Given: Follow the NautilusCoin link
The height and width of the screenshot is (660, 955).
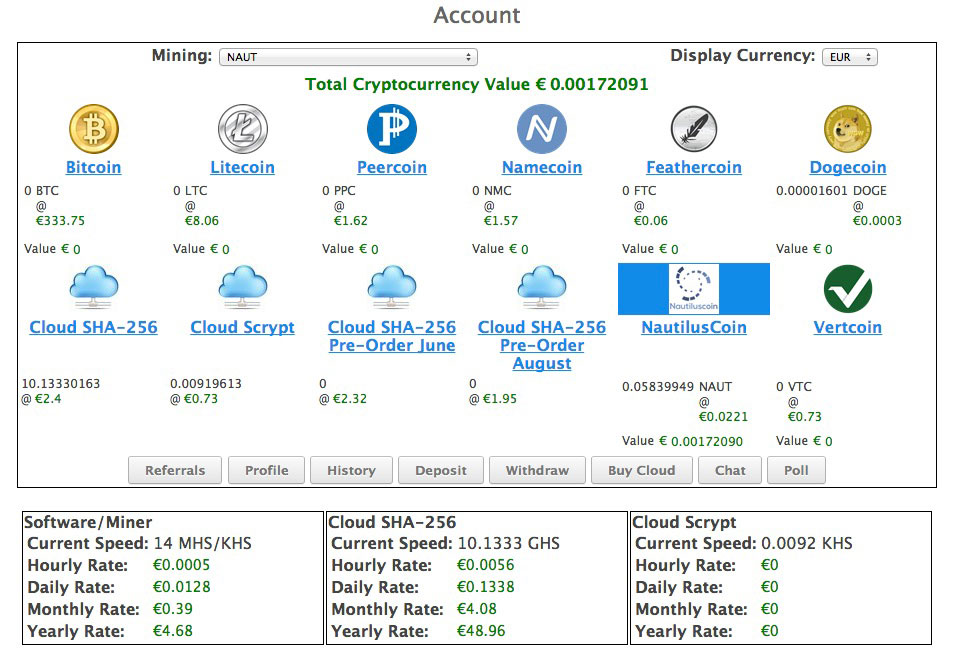Looking at the screenshot, I should 694,328.
